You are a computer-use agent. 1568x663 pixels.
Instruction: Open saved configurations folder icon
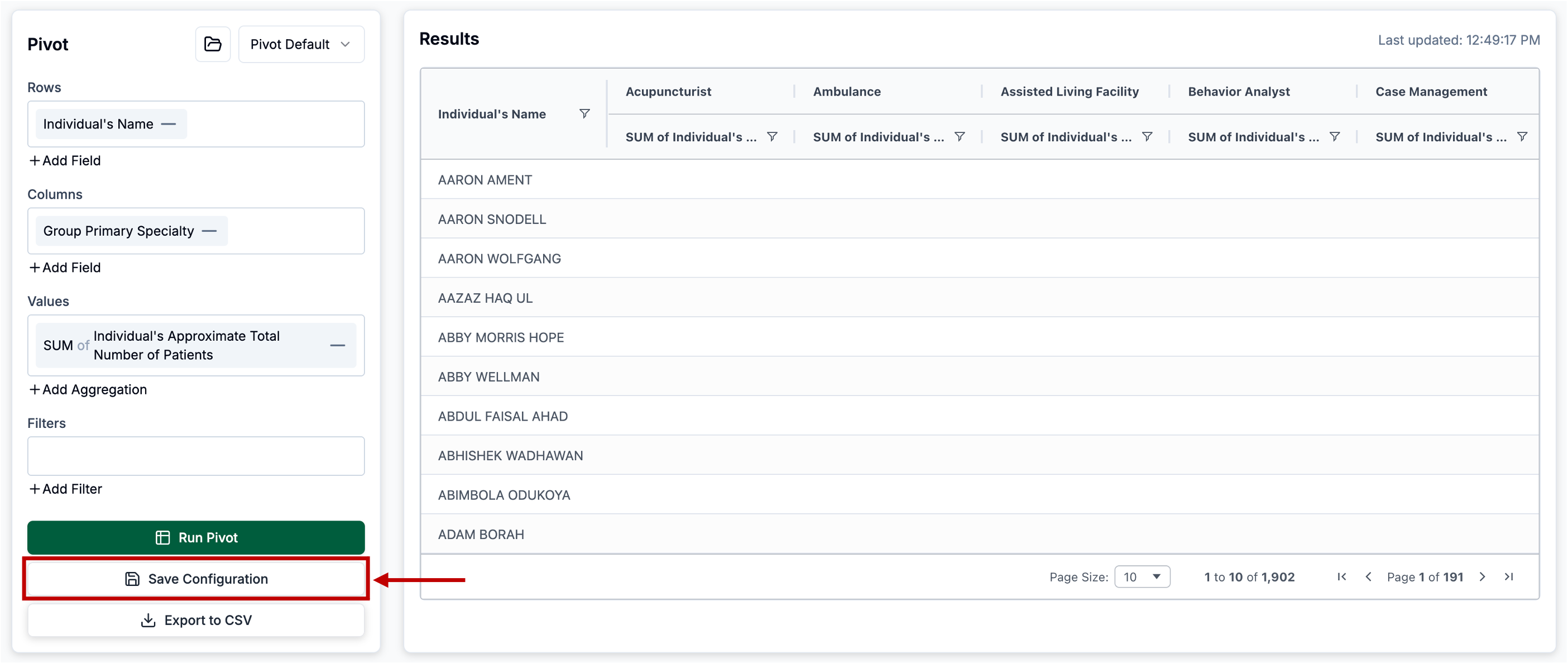(x=213, y=44)
